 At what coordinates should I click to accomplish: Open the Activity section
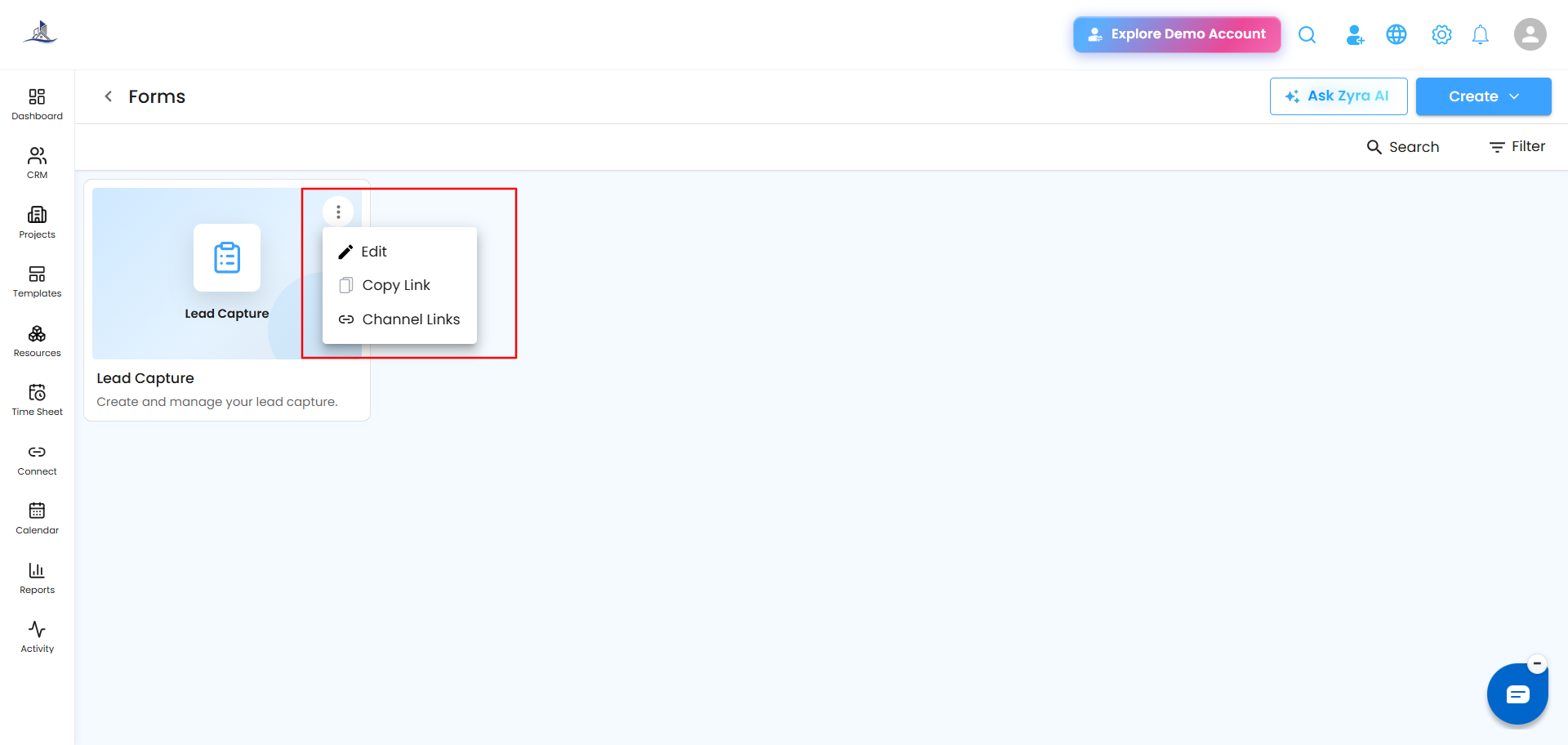tap(37, 637)
